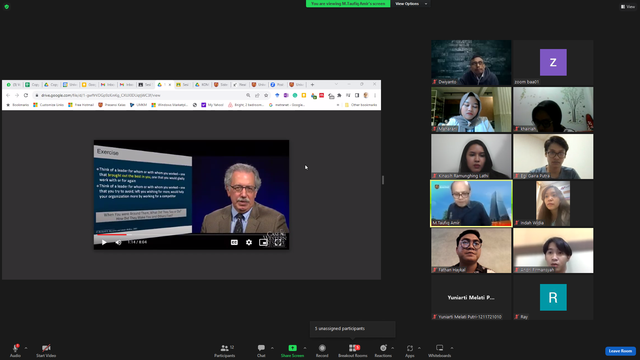Go back in the shared Chrome browser
640x360 pixels.
tap(8, 95)
